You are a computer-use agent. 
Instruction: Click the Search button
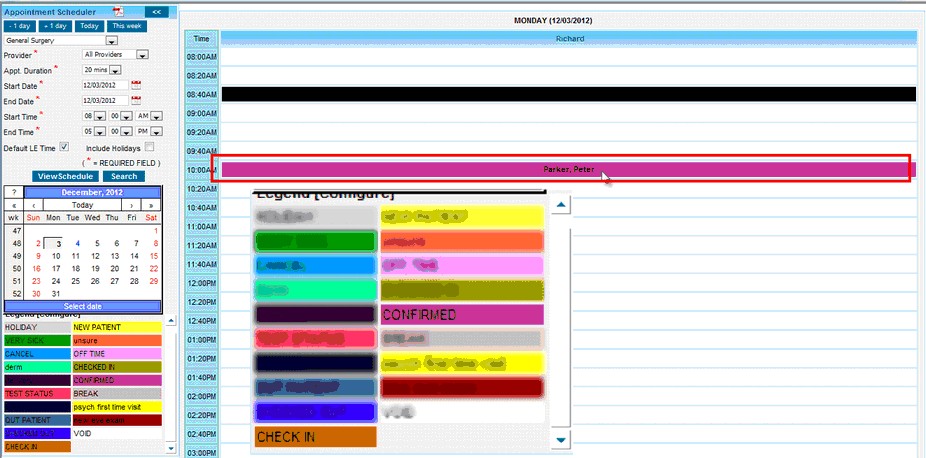pos(124,176)
